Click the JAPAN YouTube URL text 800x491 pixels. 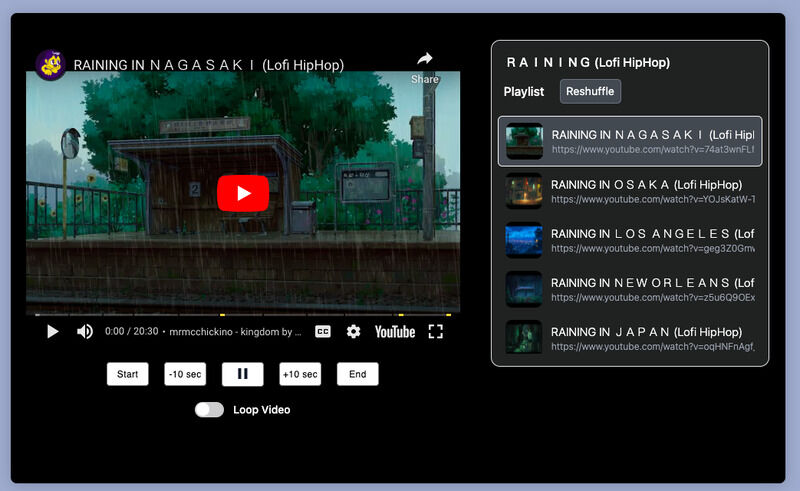coord(653,347)
